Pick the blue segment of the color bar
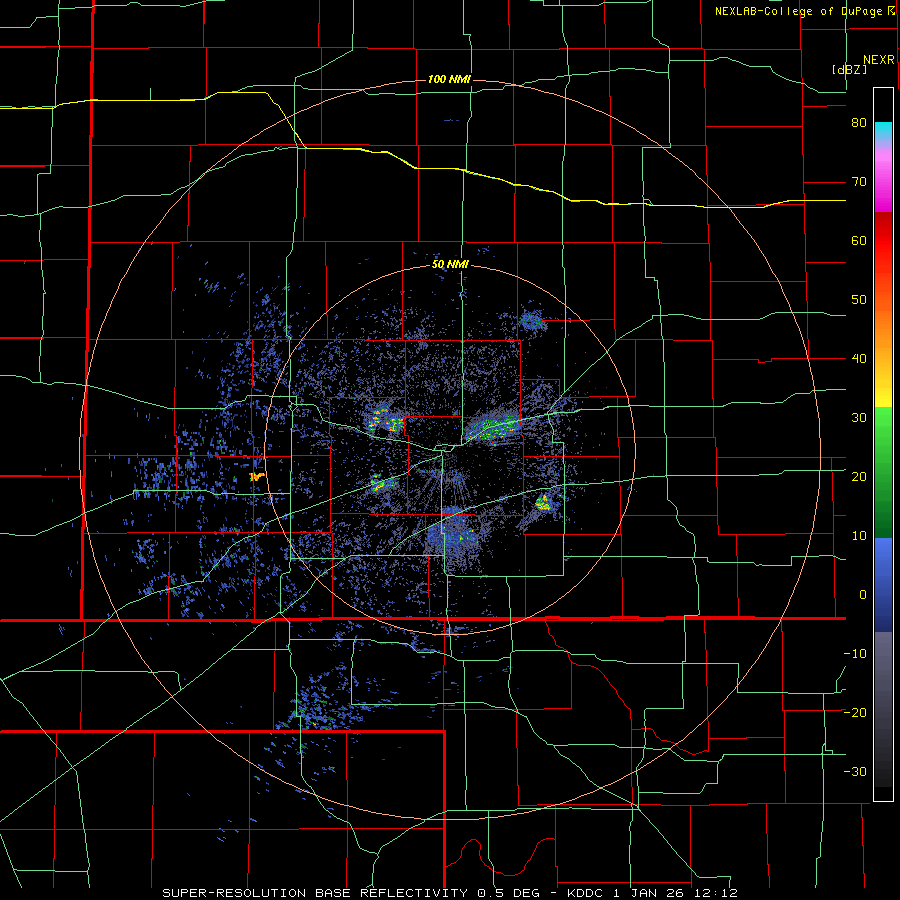Viewport: 900px width, 900px height. [883, 585]
